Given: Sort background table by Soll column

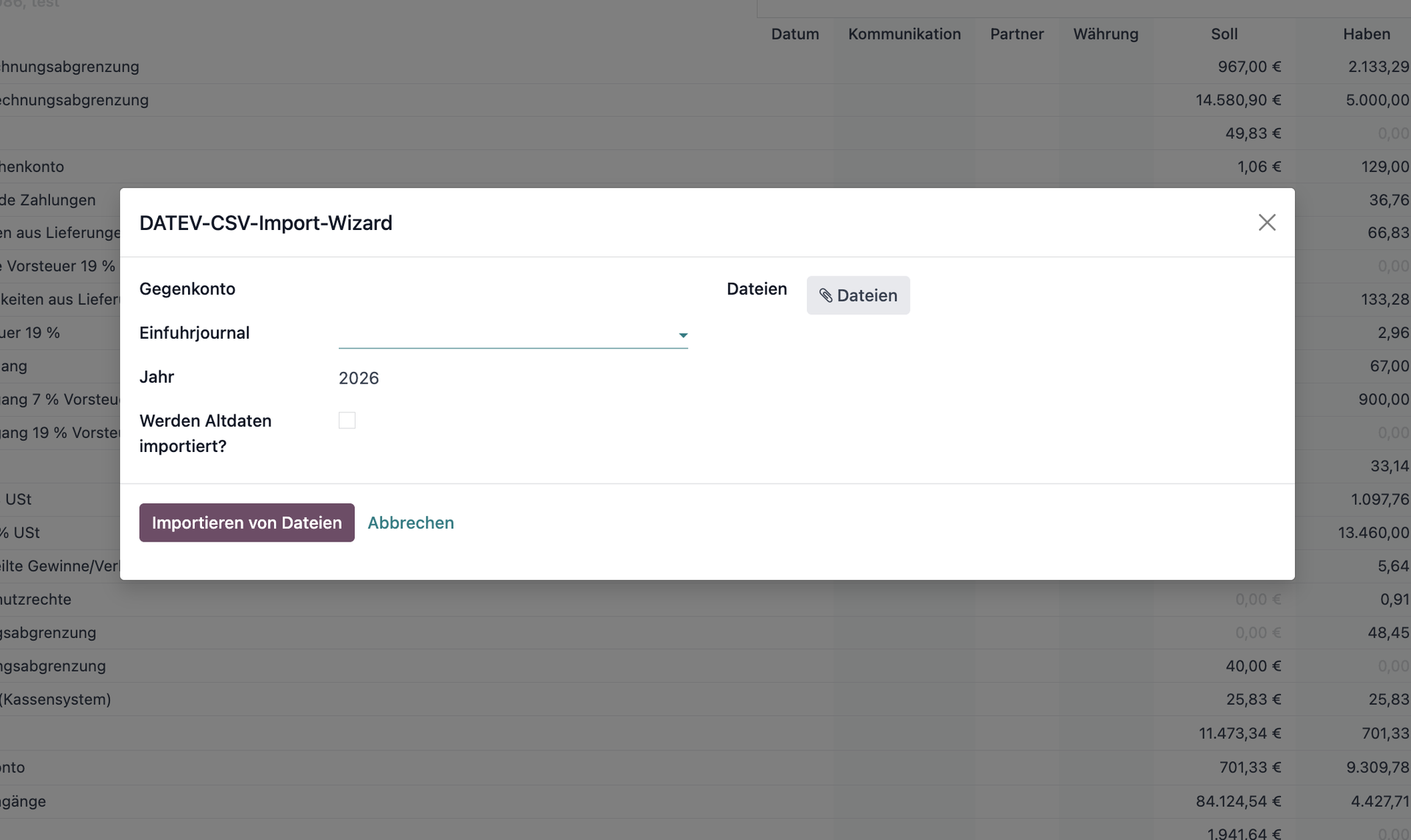Looking at the screenshot, I should pos(1224,34).
